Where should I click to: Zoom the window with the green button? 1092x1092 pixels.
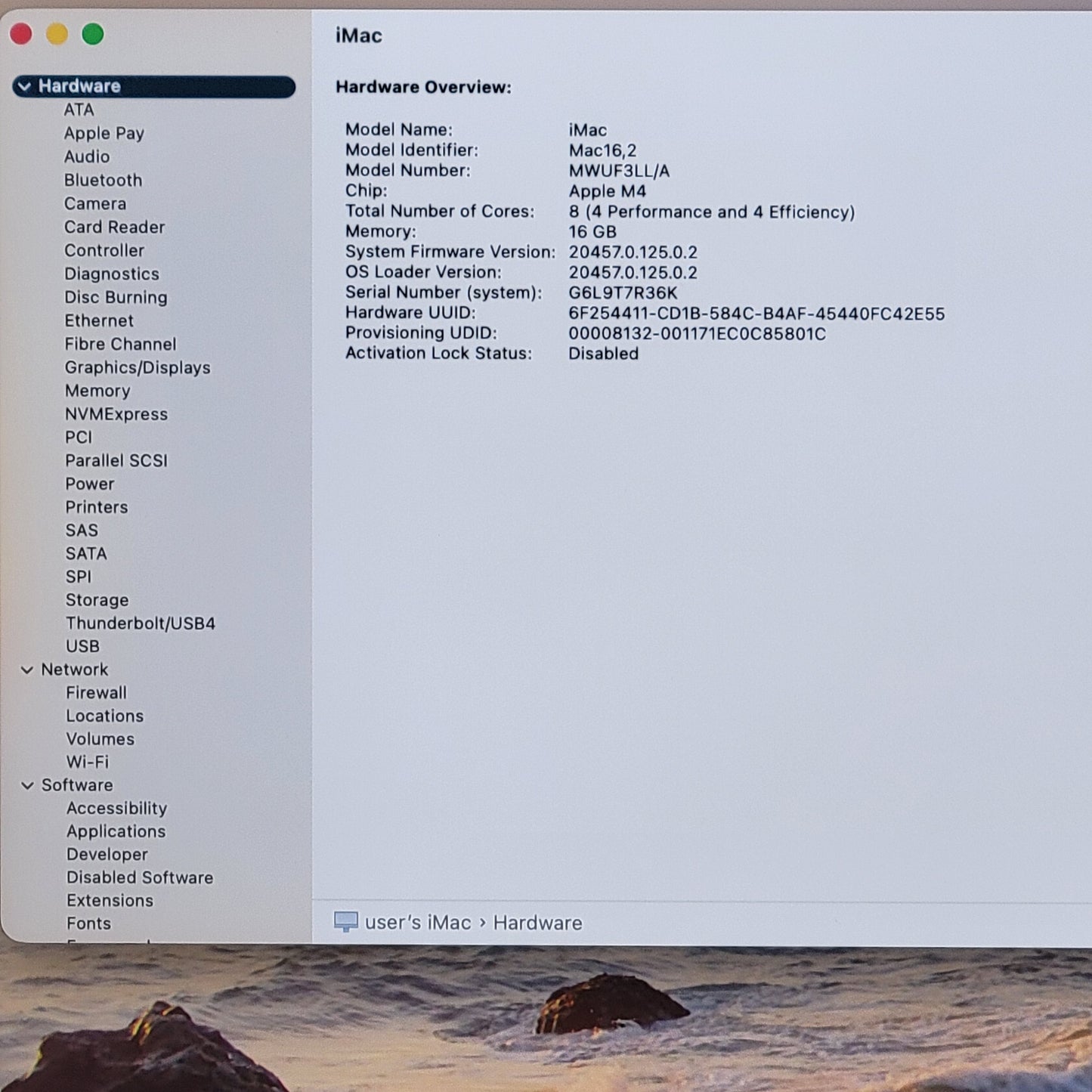click(x=93, y=34)
